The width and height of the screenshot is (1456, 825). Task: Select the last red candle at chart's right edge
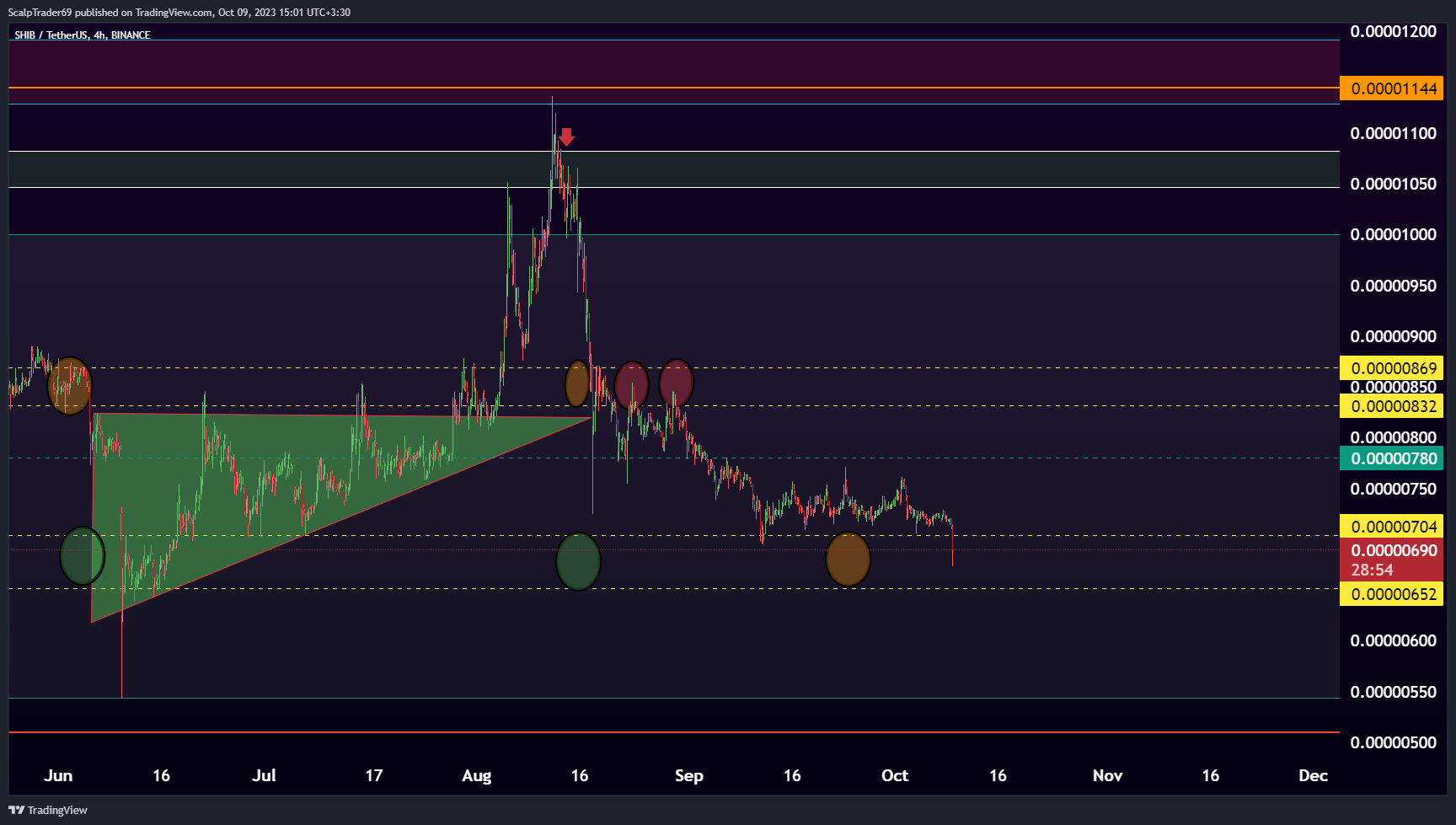[x=952, y=547]
